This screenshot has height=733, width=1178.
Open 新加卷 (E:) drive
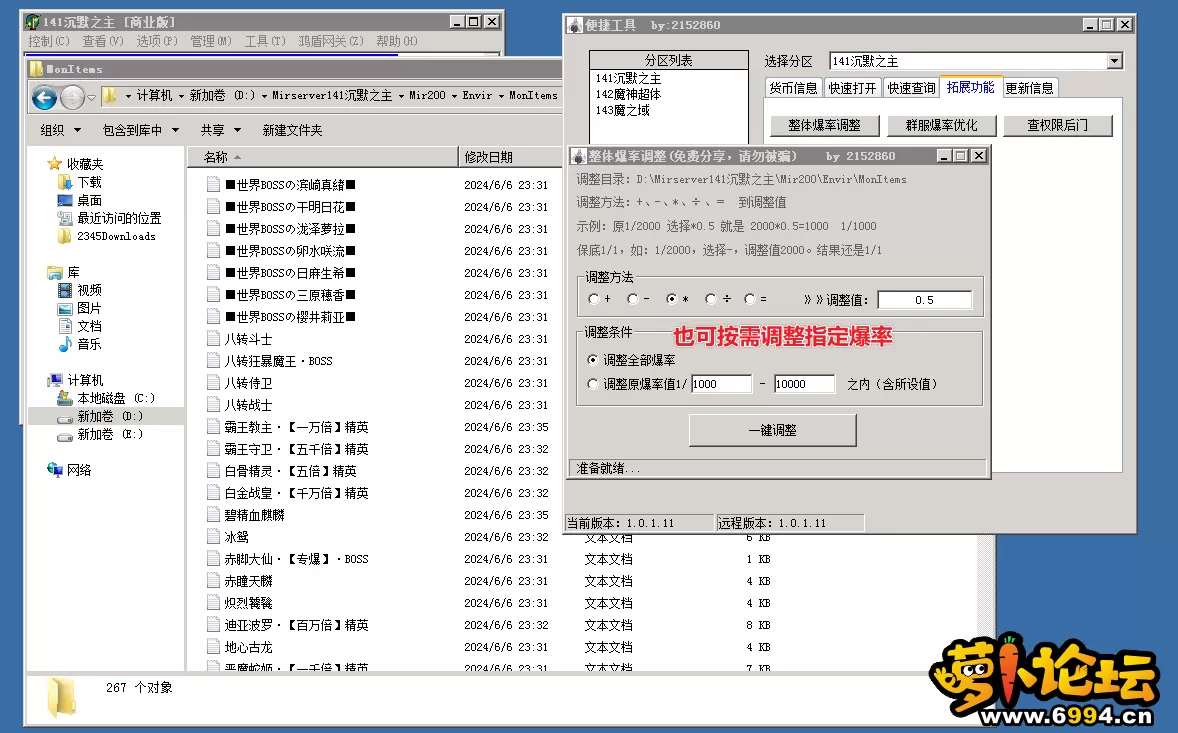110,434
